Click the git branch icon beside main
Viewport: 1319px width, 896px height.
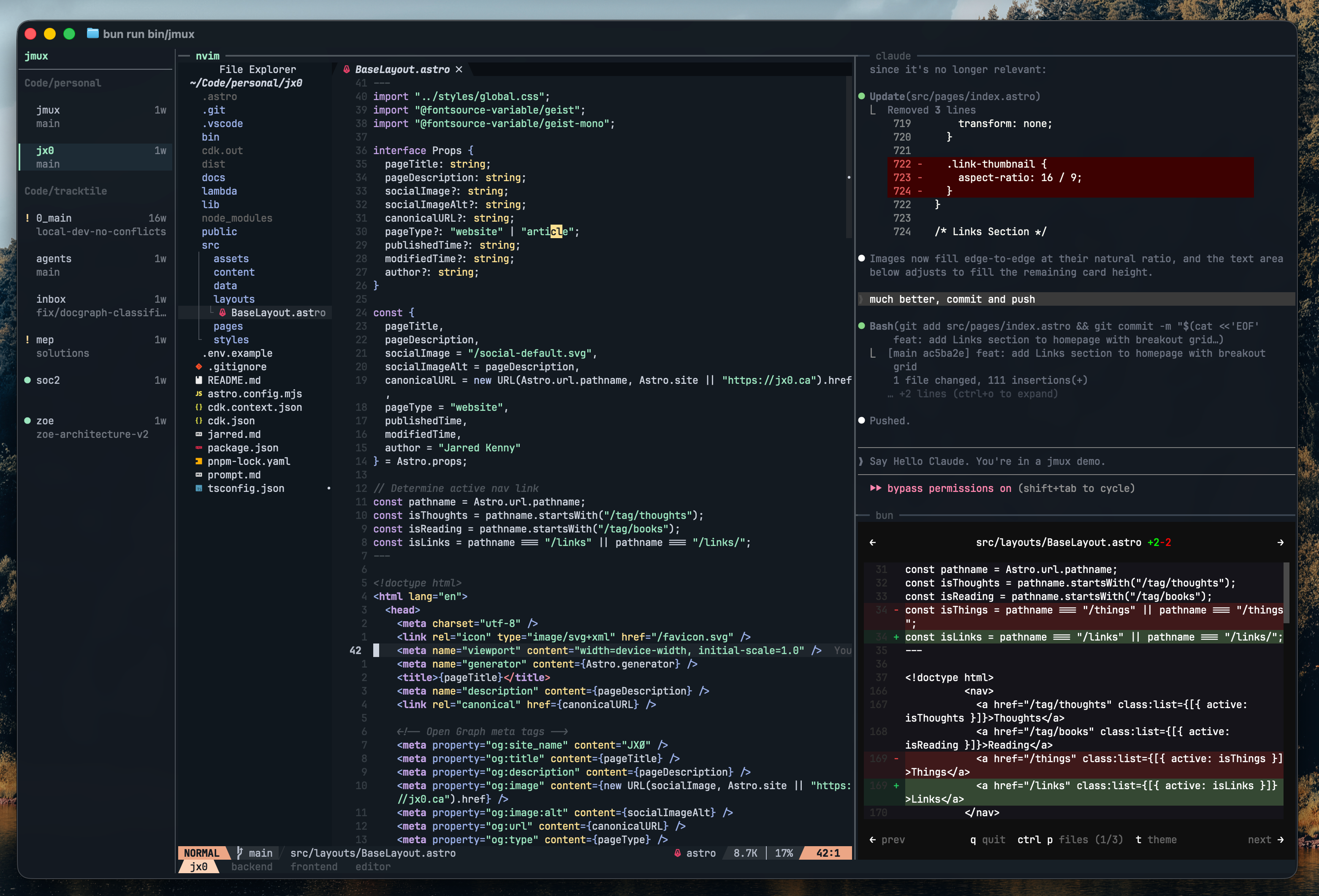pyautogui.click(x=240, y=853)
